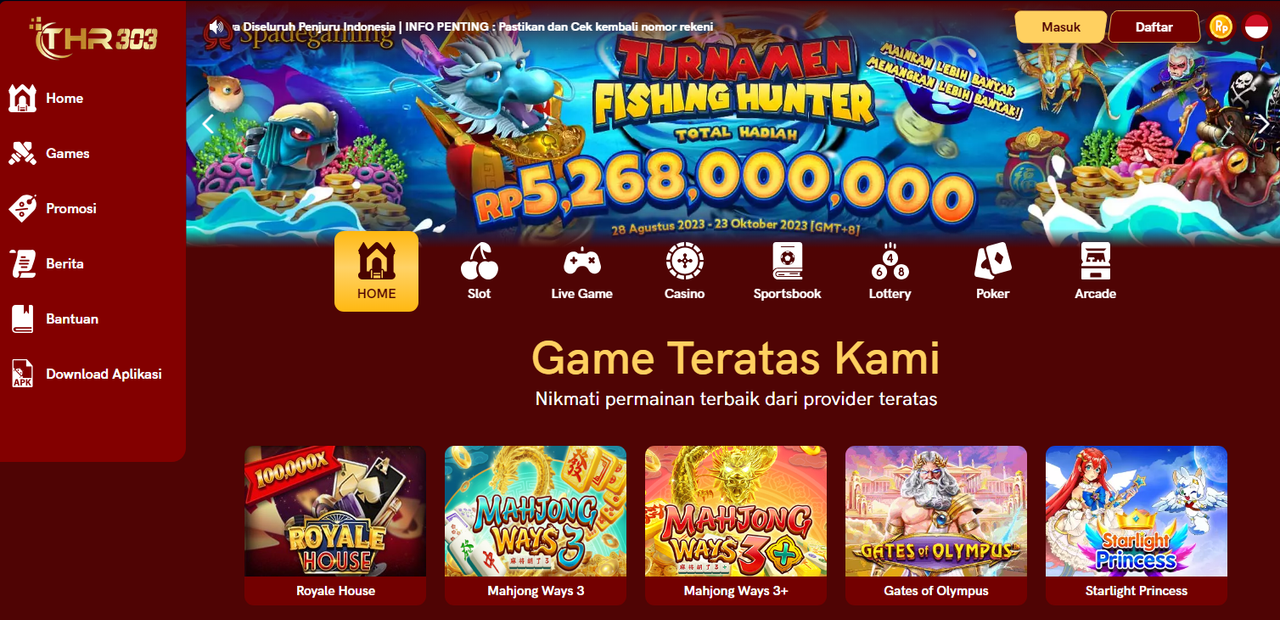Screen dimensions: 1280x620
Task: Advance to next banner slide arrow
Action: 1262,124
